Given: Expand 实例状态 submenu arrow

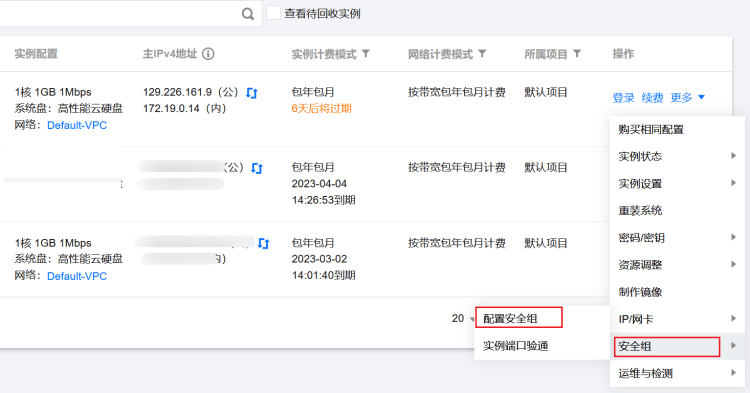Looking at the screenshot, I should click(x=733, y=156).
